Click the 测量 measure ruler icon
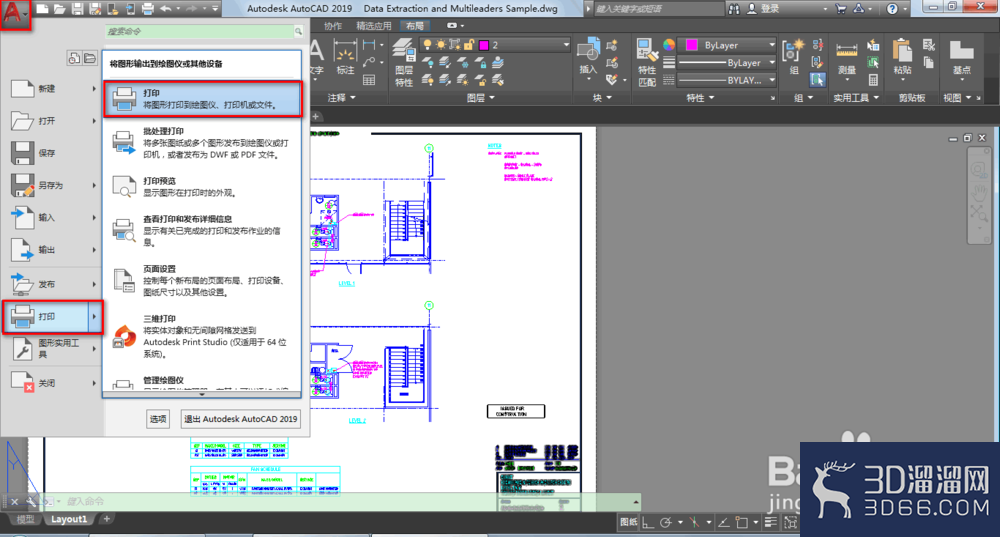 coord(846,57)
